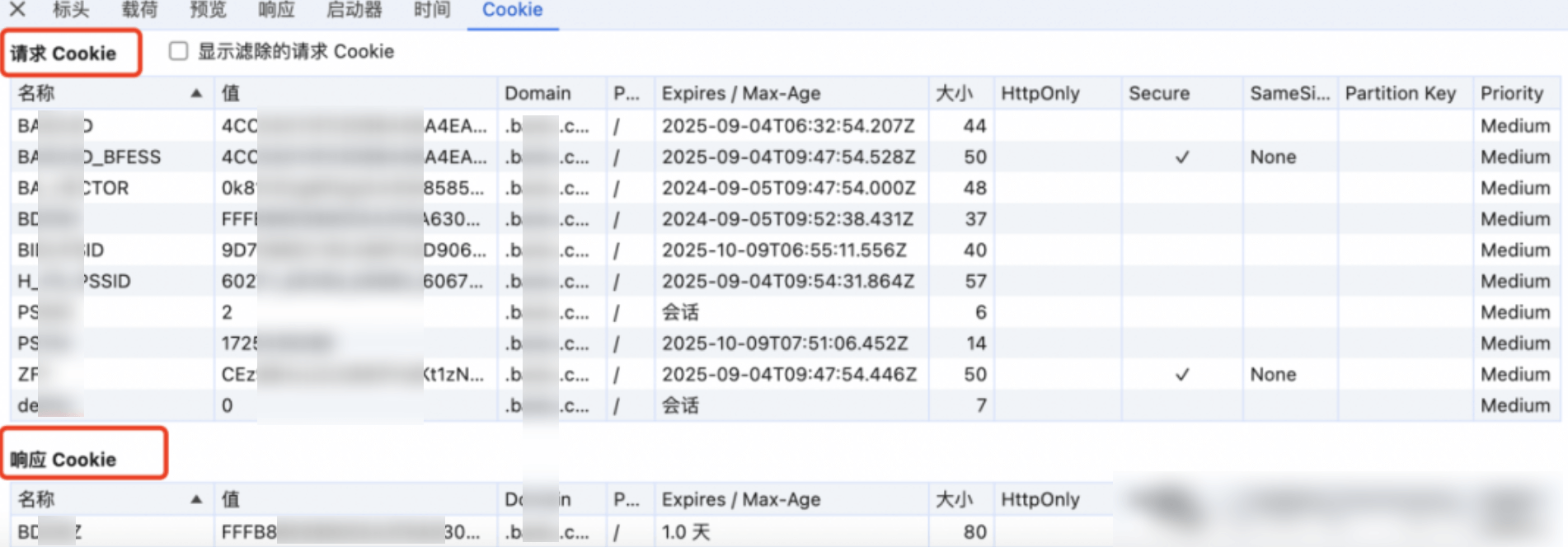
Task: Click sort arrow in response 名称 column
Action: (196, 499)
